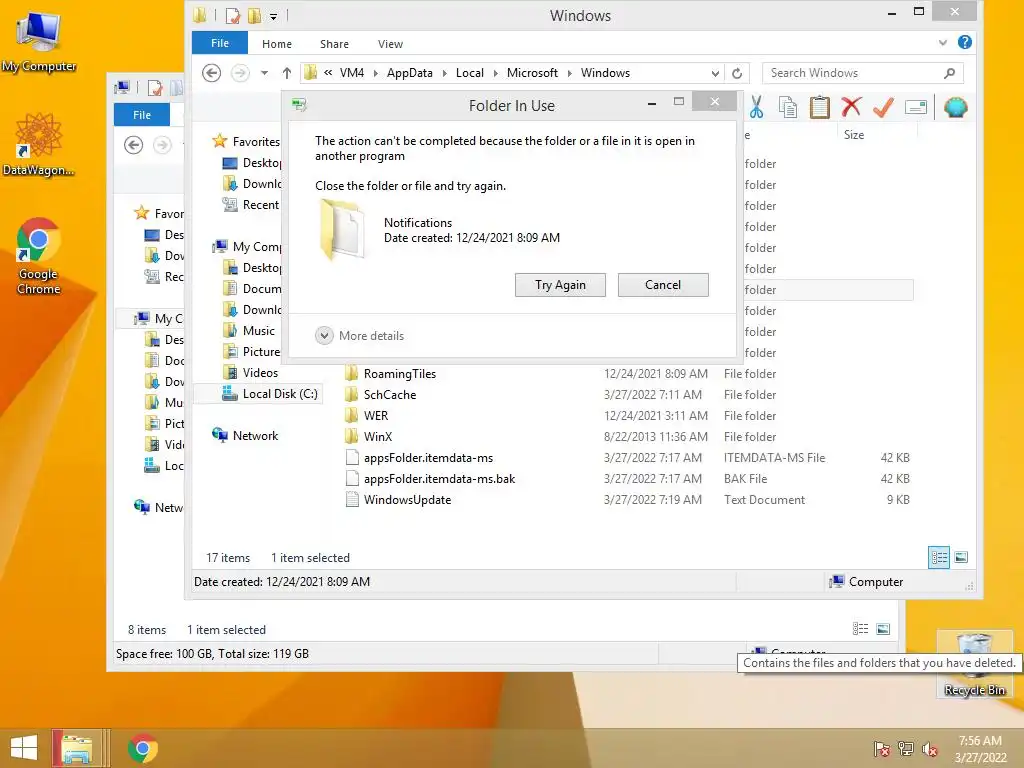
Task: Click the Action Center flag tray icon
Action: point(881,749)
